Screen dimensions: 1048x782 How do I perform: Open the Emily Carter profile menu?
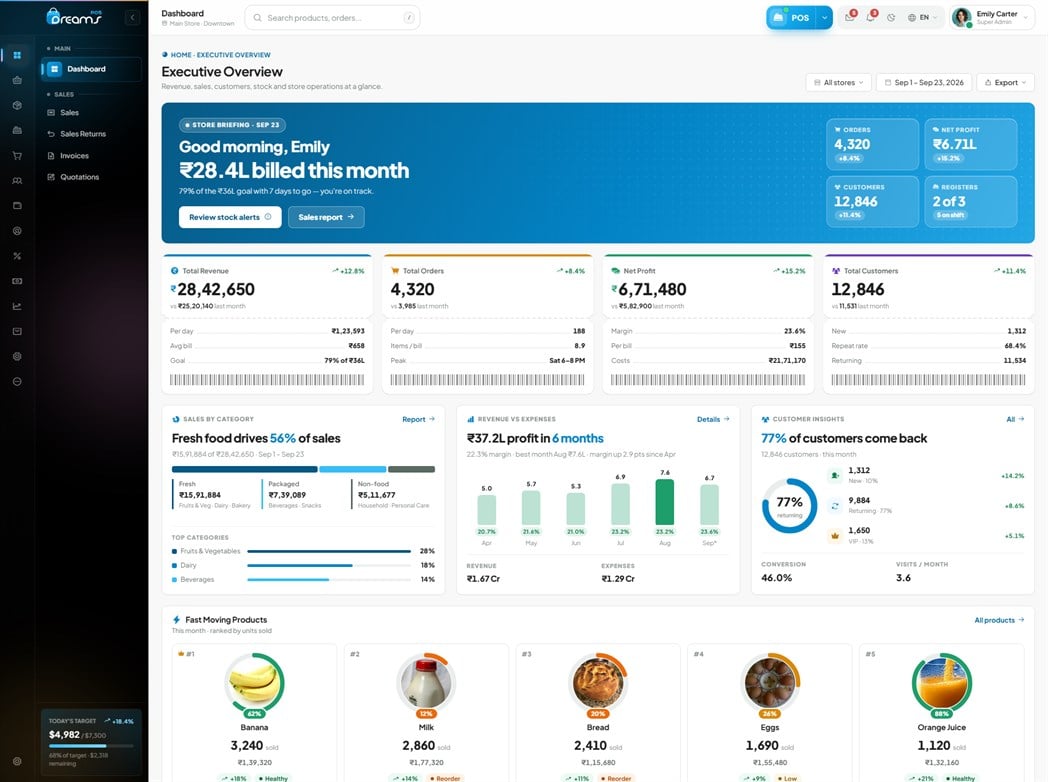pyautogui.click(x=992, y=17)
